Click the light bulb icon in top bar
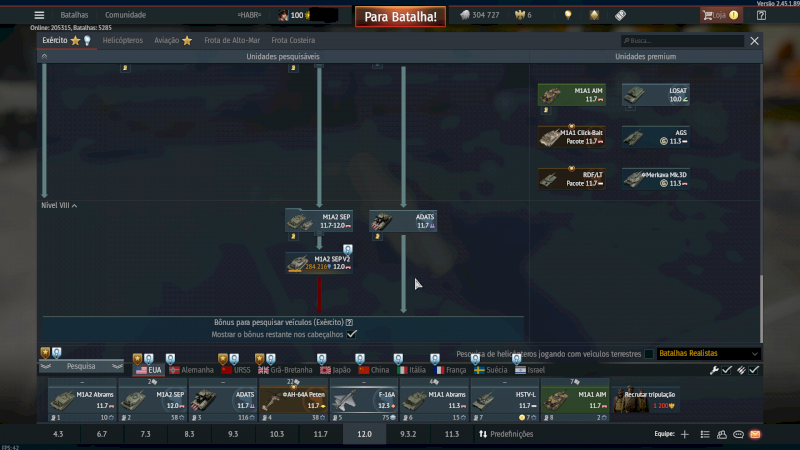The height and width of the screenshot is (450, 800). [568, 15]
